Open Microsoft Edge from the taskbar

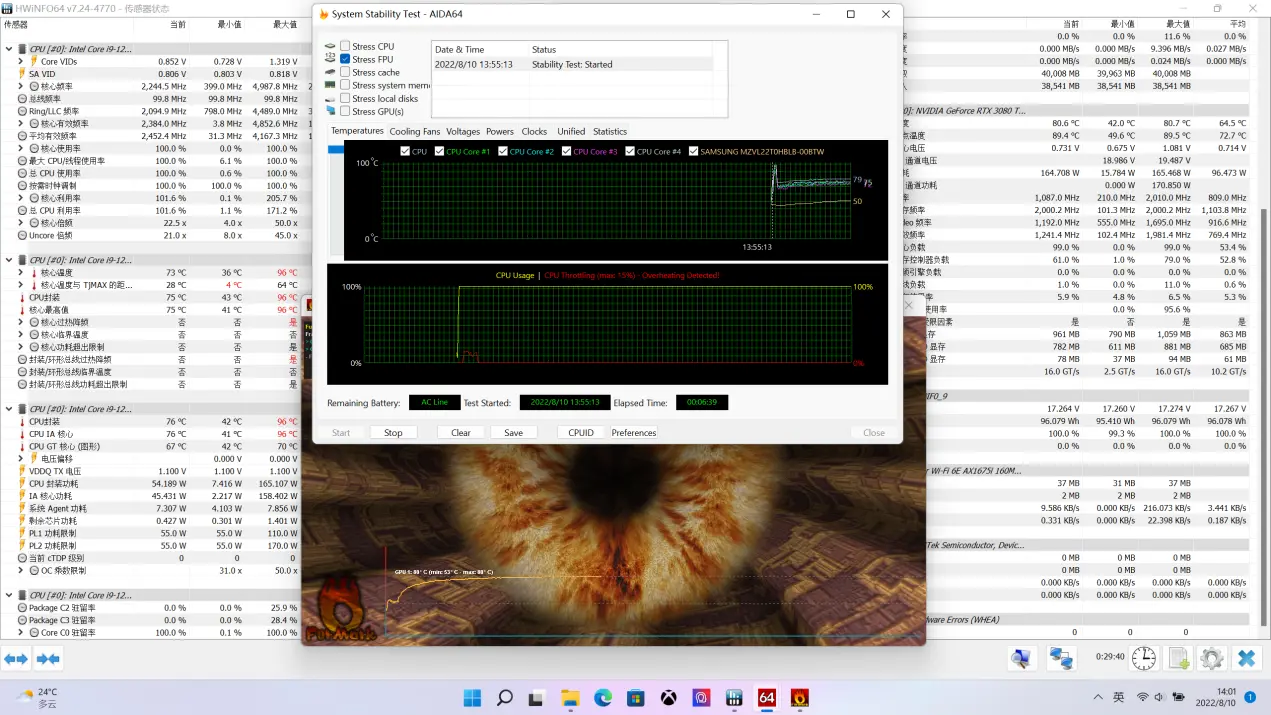602,697
